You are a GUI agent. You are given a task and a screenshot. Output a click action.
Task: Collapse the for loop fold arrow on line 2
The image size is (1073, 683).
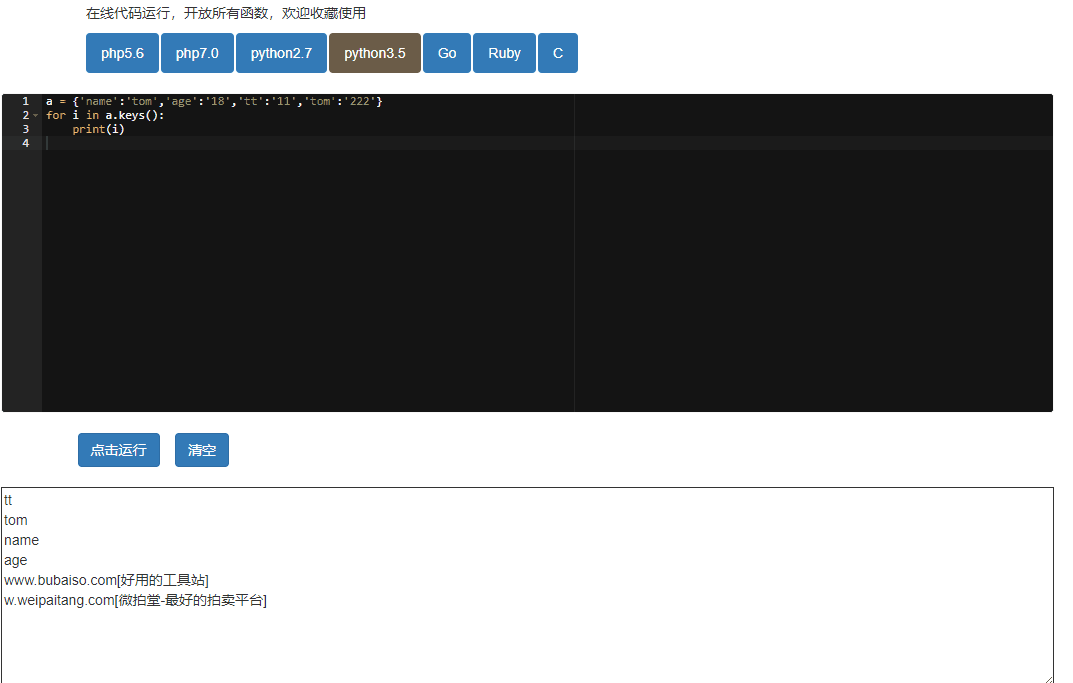tap(36, 116)
